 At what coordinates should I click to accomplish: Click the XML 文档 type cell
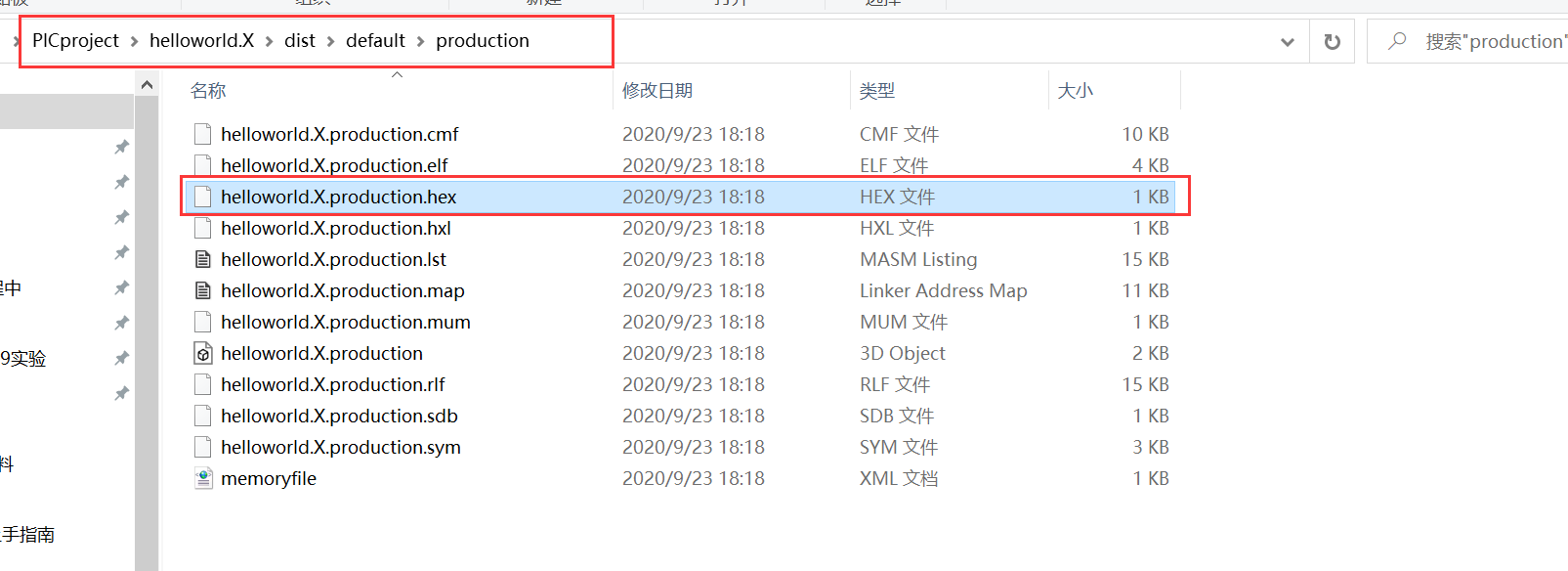point(899,478)
